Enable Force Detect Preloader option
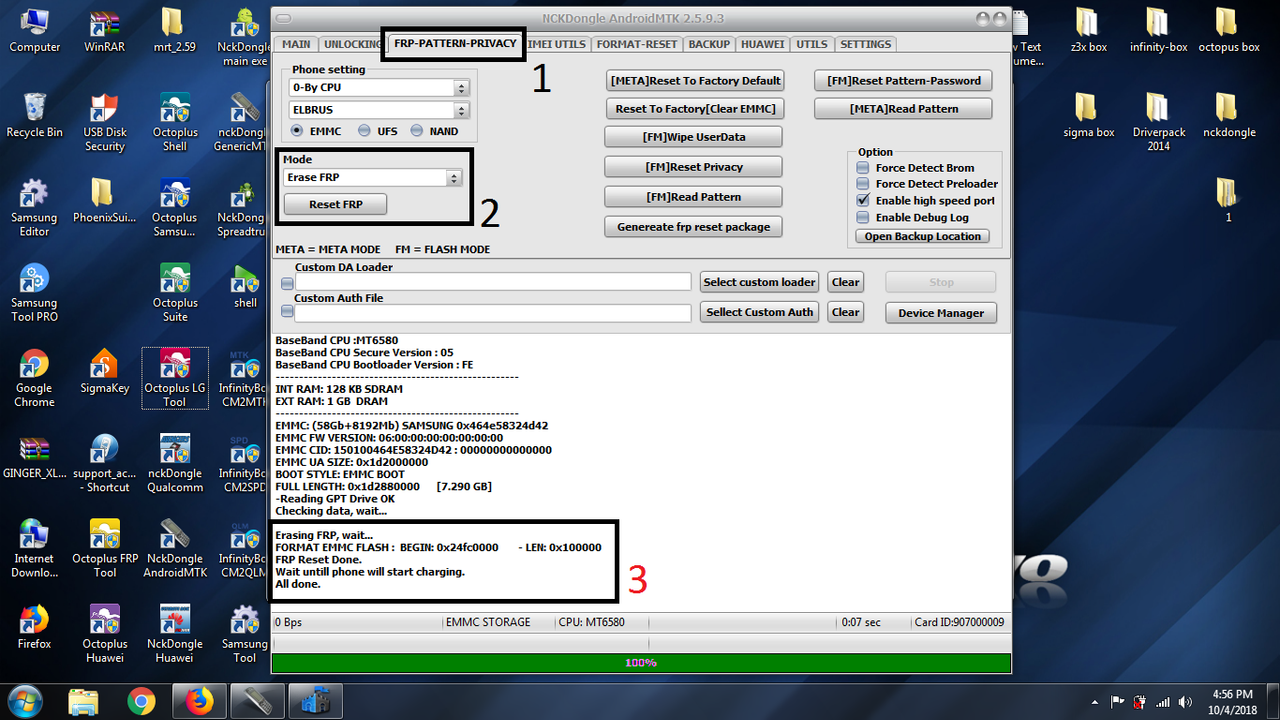The width and height of the screenshot is (1280, 720). tap(863, 184)
